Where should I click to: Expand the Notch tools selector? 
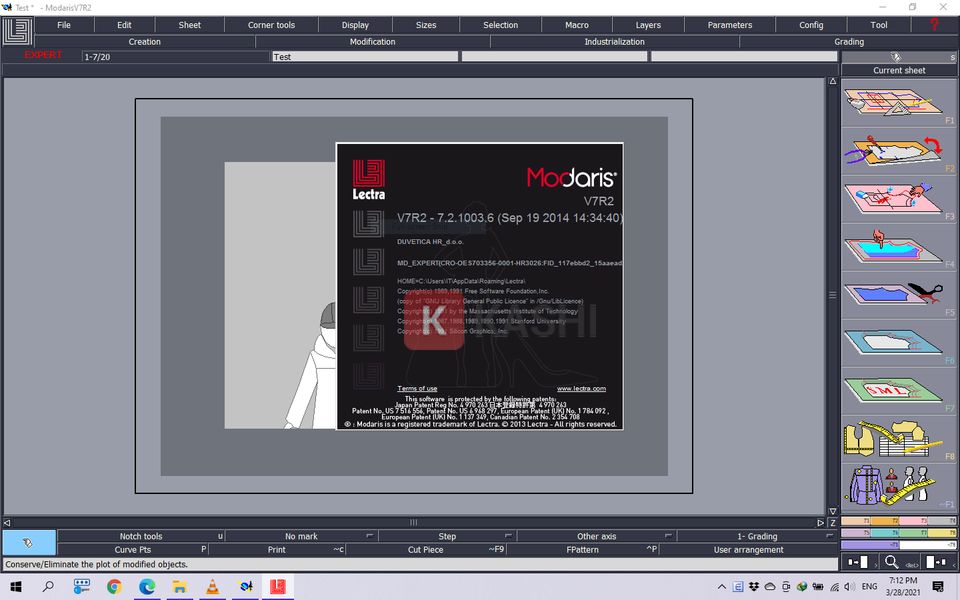[140, 537]
